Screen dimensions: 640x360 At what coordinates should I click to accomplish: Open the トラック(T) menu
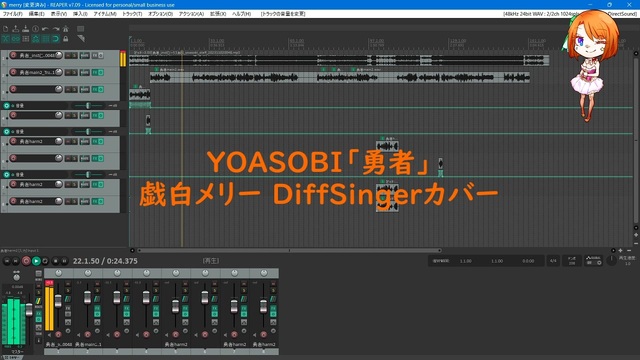tap(132, 14)
